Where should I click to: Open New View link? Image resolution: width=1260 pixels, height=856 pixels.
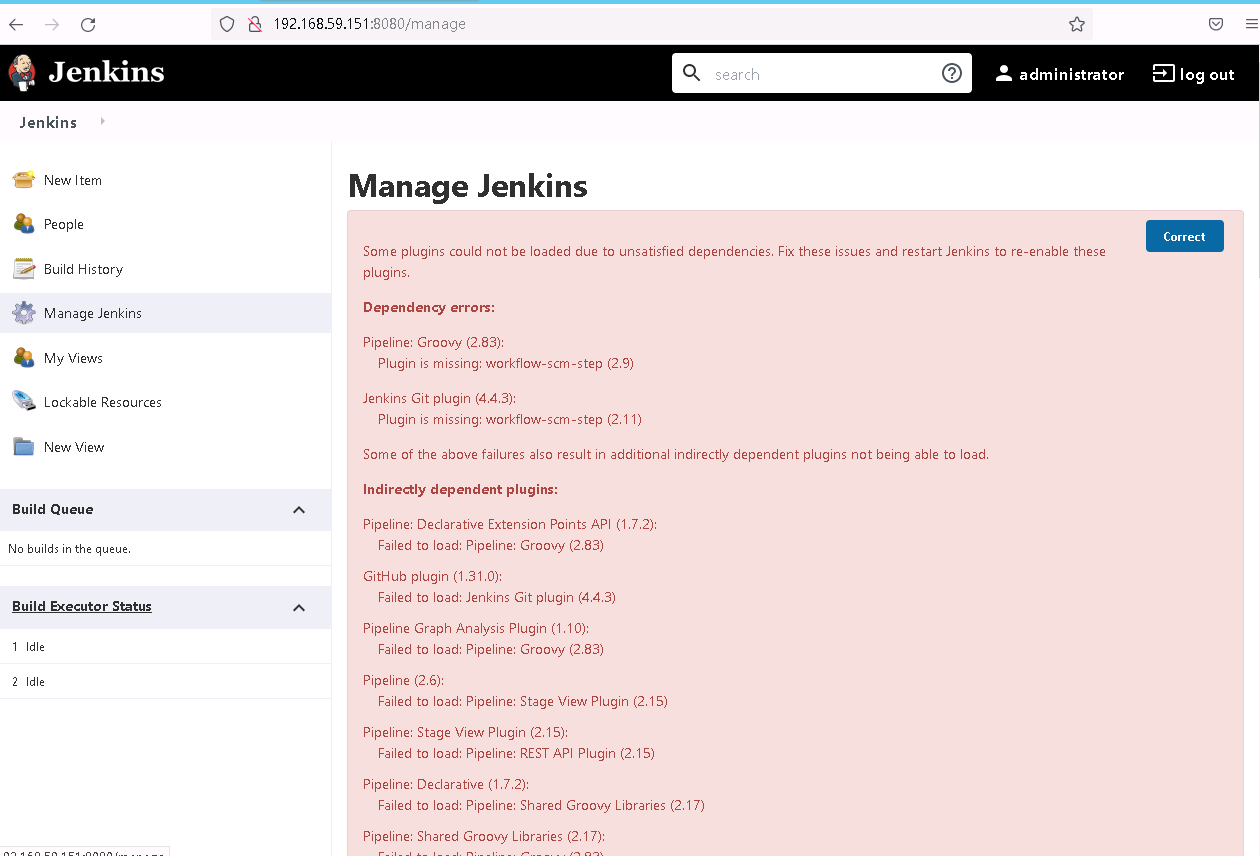pyautogui.click(x=74, y=447)
